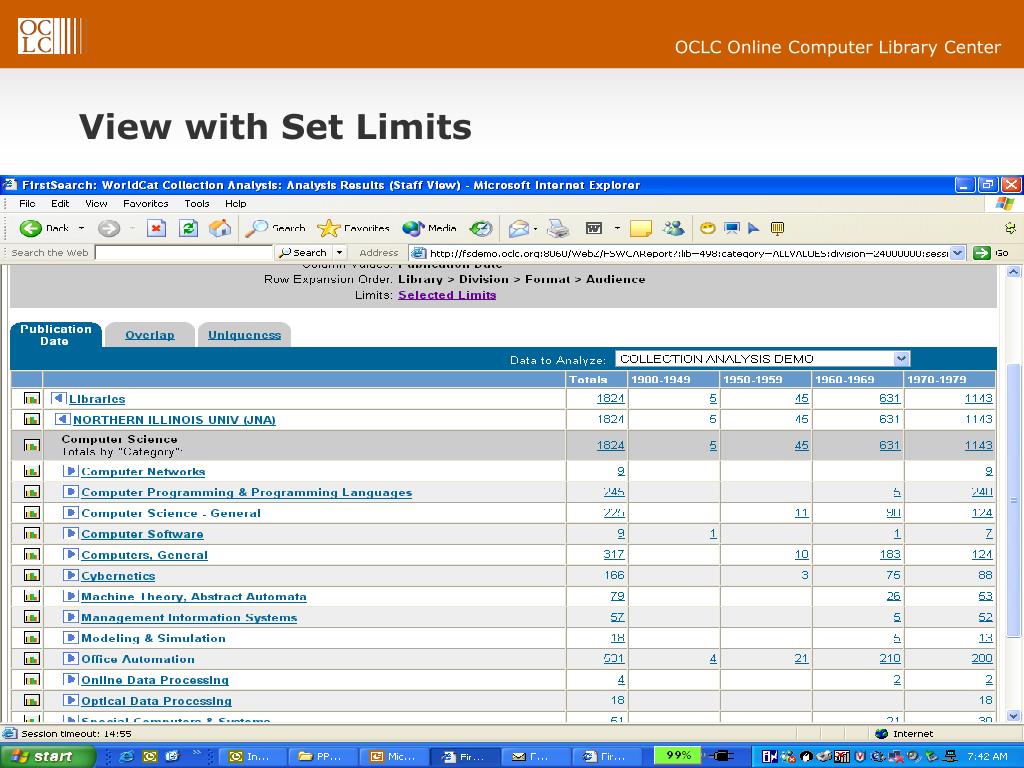Screen dimensions: 1024x768
Task: Click the Address URL field
Action: point(688,253)
